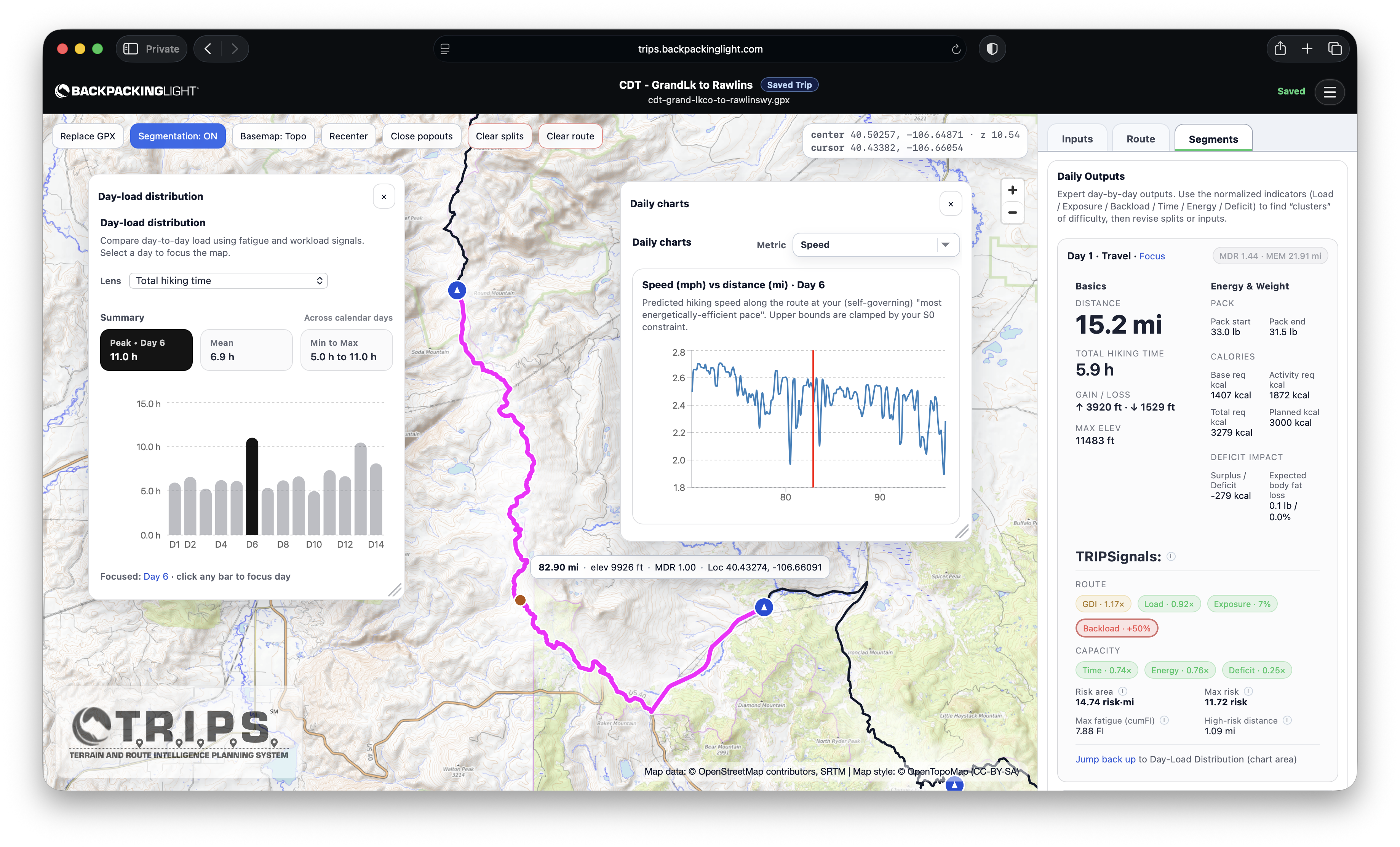Close the Day-load distribution popout
1400x847 pixels.
(384, 197)
